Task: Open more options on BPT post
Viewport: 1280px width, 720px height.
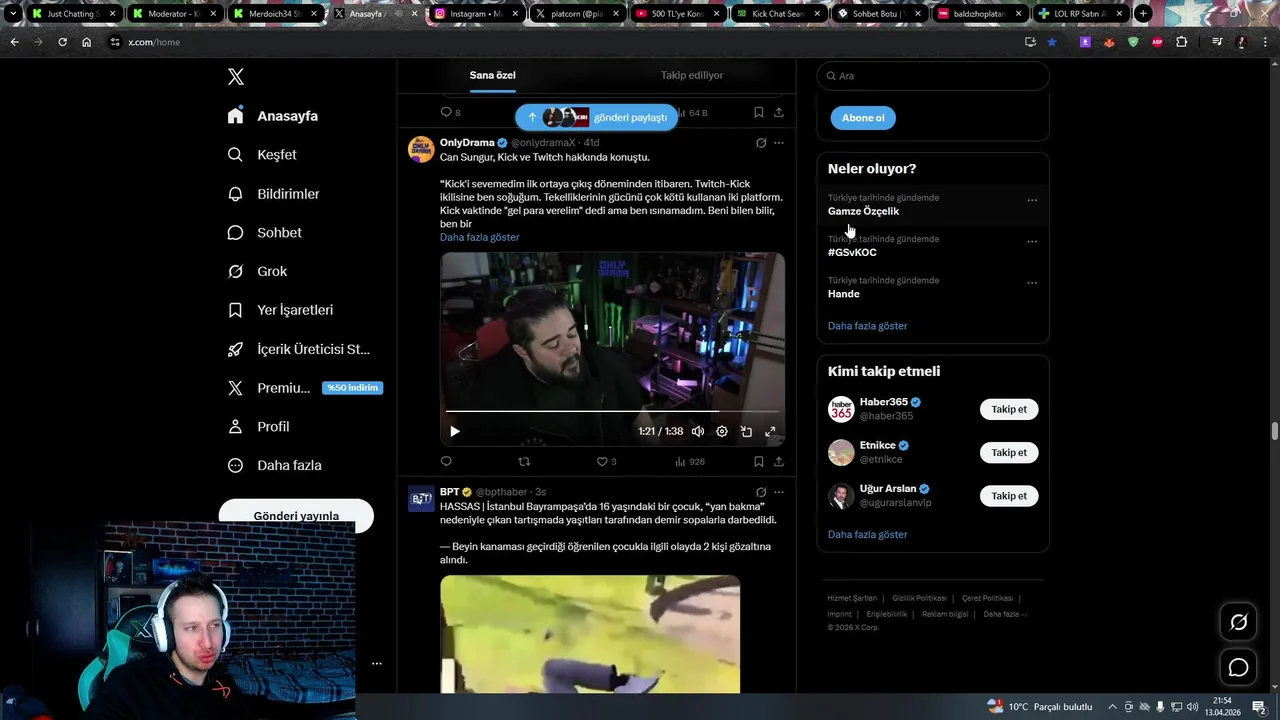Action: 779,492
